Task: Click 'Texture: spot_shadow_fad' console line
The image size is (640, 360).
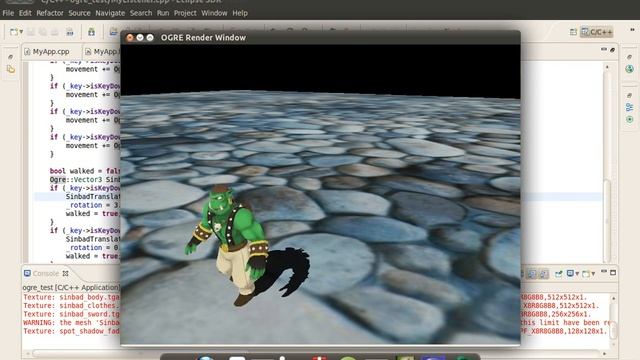Action: pos(71,331)
